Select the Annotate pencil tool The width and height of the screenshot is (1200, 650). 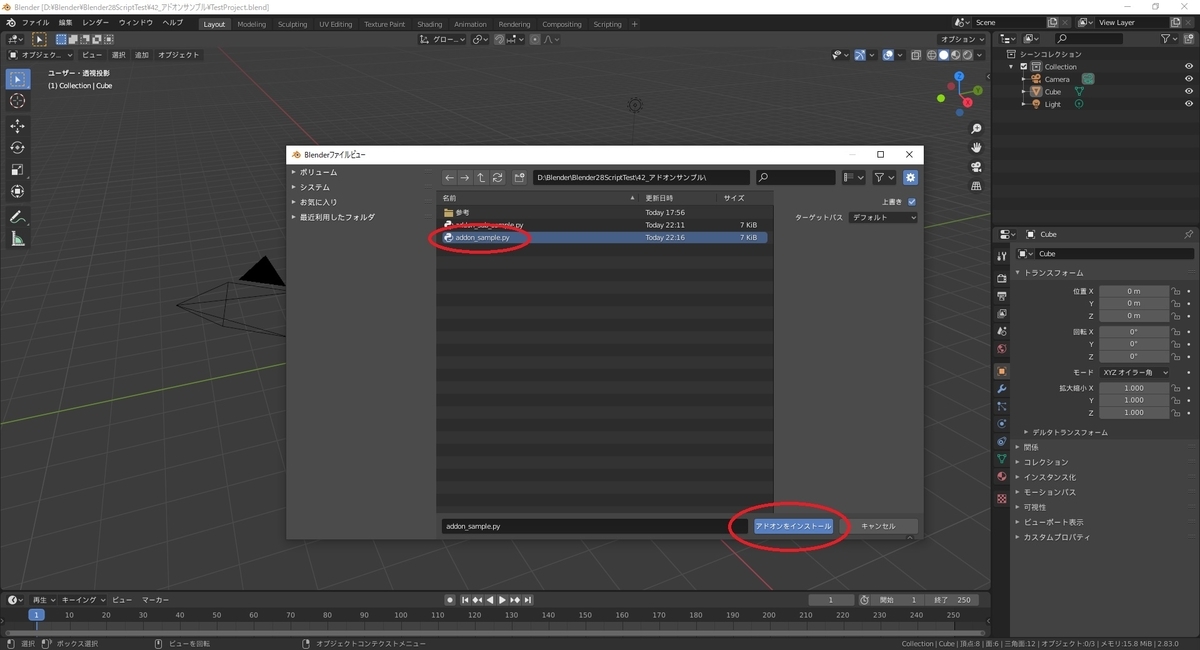[x=17, y=217]
